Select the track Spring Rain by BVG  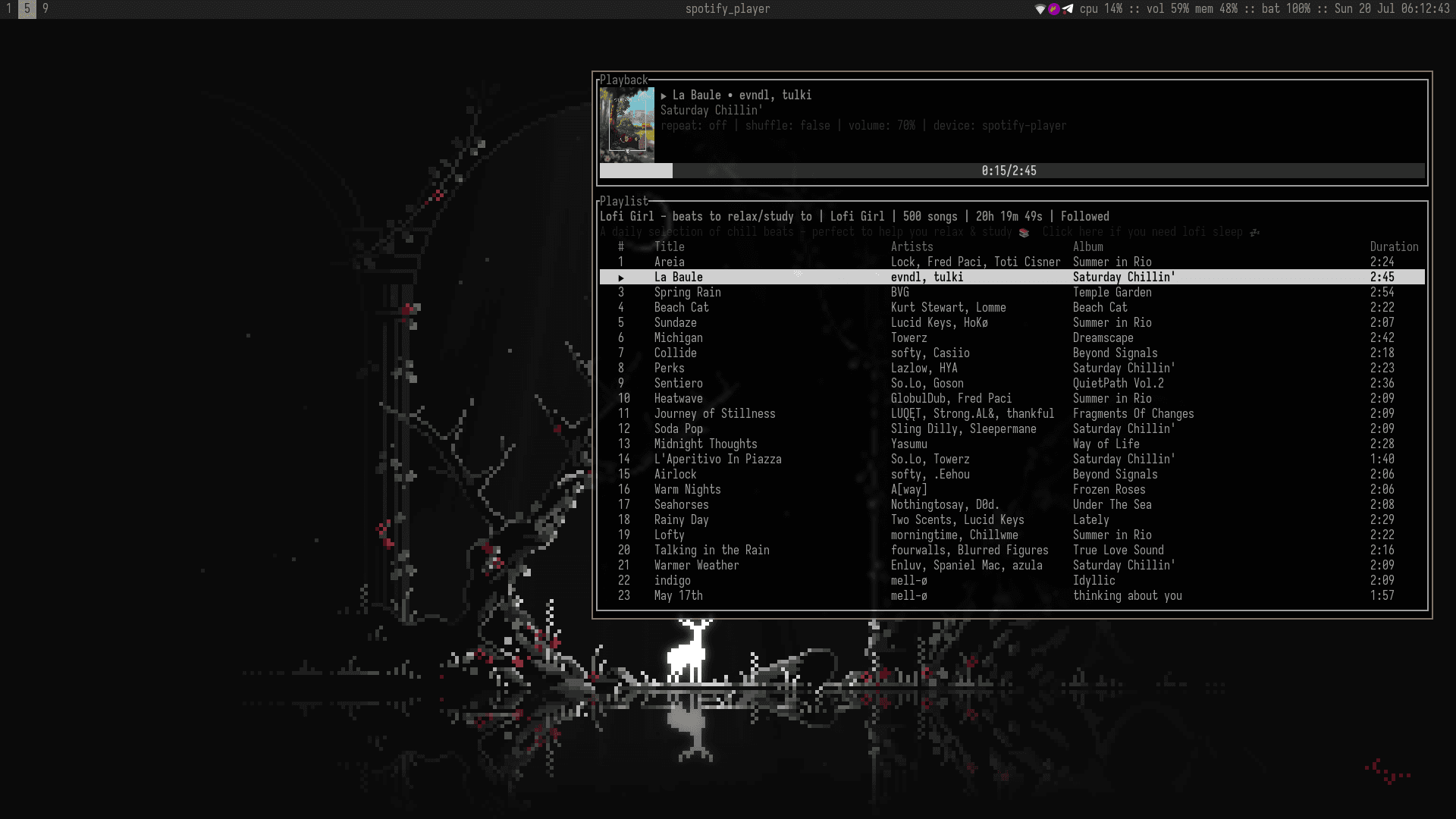pyautogui.click(x=688, y=292)
